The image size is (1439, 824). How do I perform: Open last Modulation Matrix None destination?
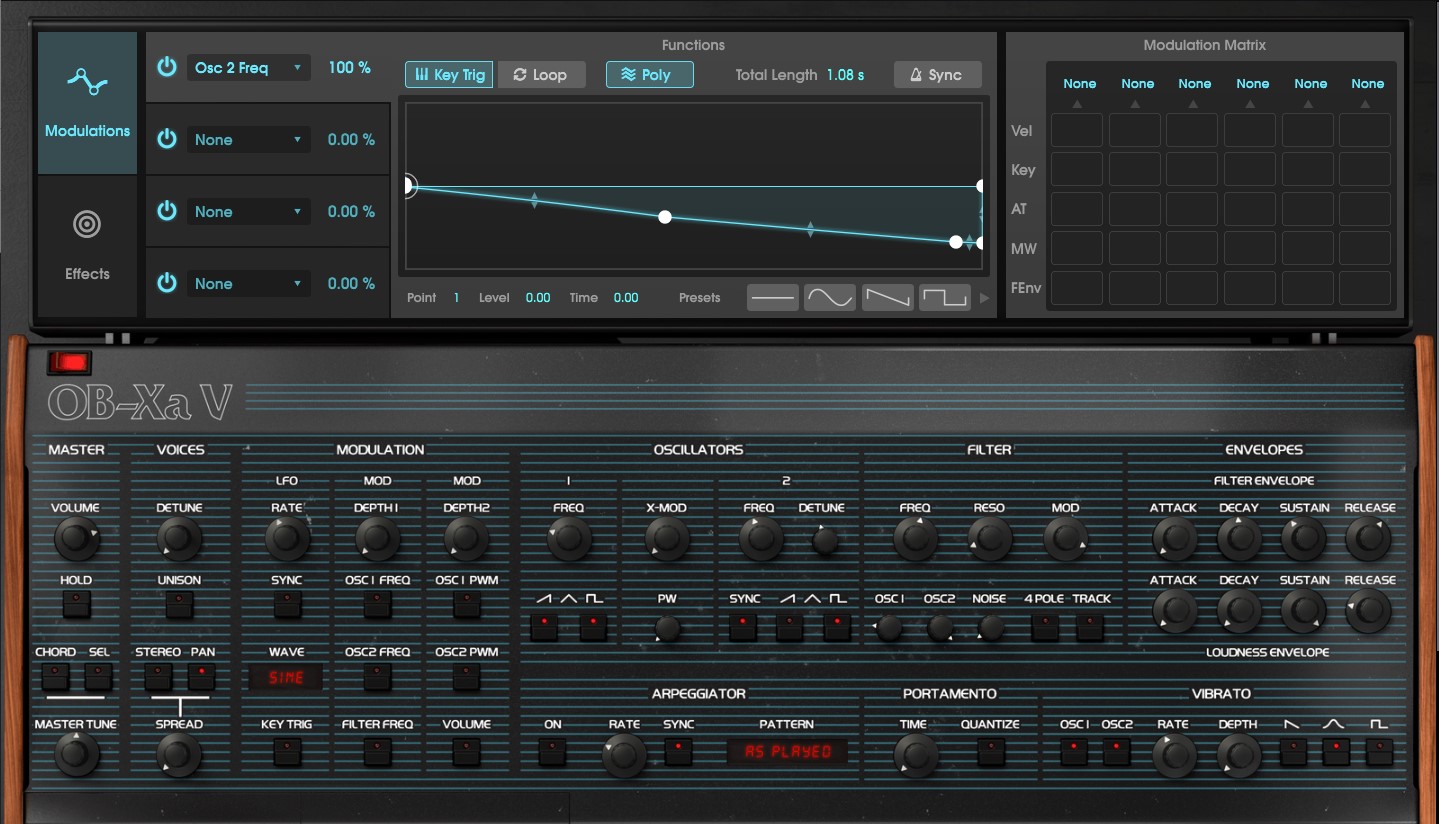(x=1367, y=84)
